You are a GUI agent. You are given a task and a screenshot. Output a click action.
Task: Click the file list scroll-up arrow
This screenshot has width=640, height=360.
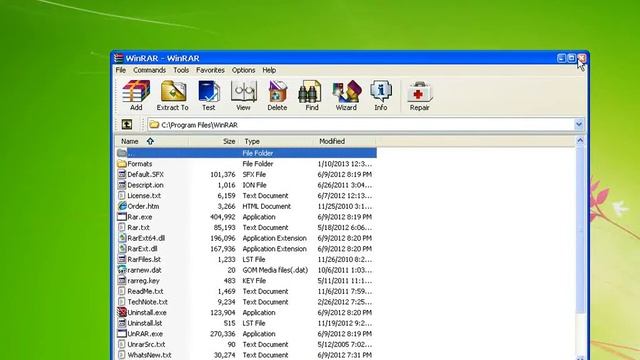580,141
